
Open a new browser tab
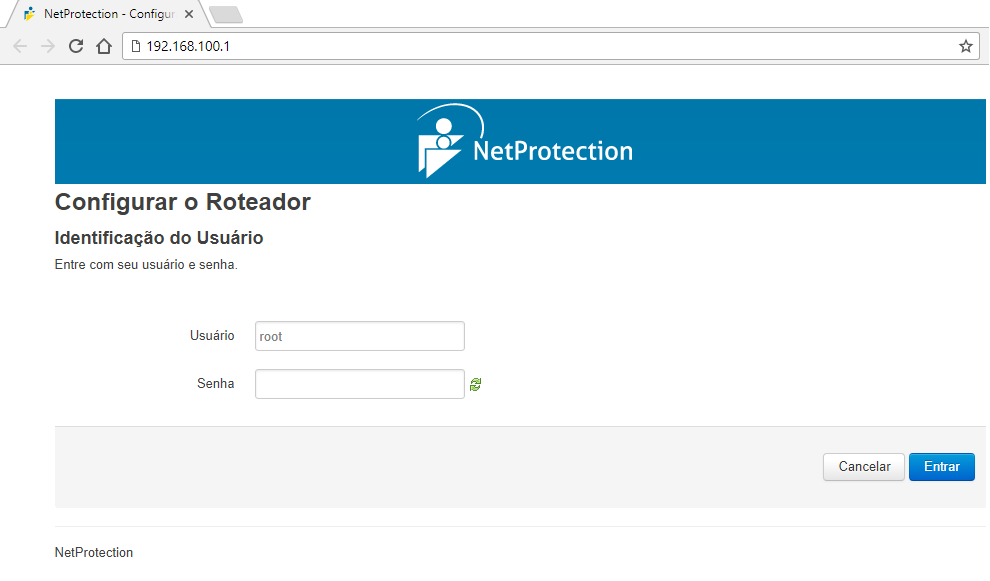click(226, 15)
